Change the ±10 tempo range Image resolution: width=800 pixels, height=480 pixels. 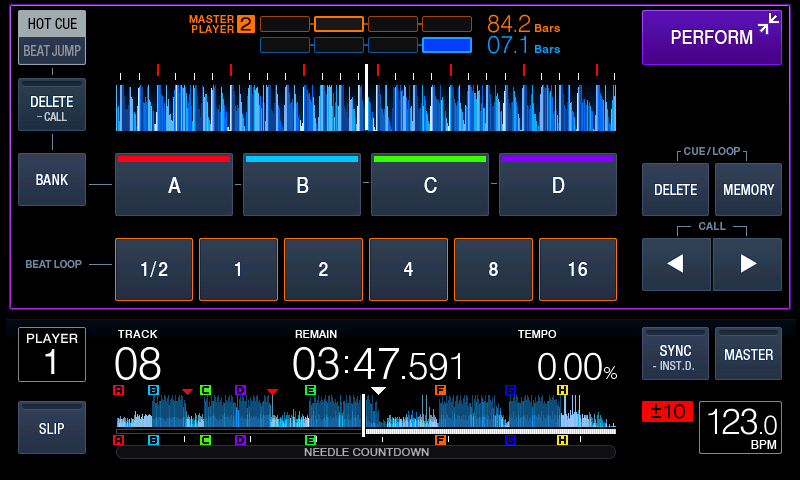point(667,412)
